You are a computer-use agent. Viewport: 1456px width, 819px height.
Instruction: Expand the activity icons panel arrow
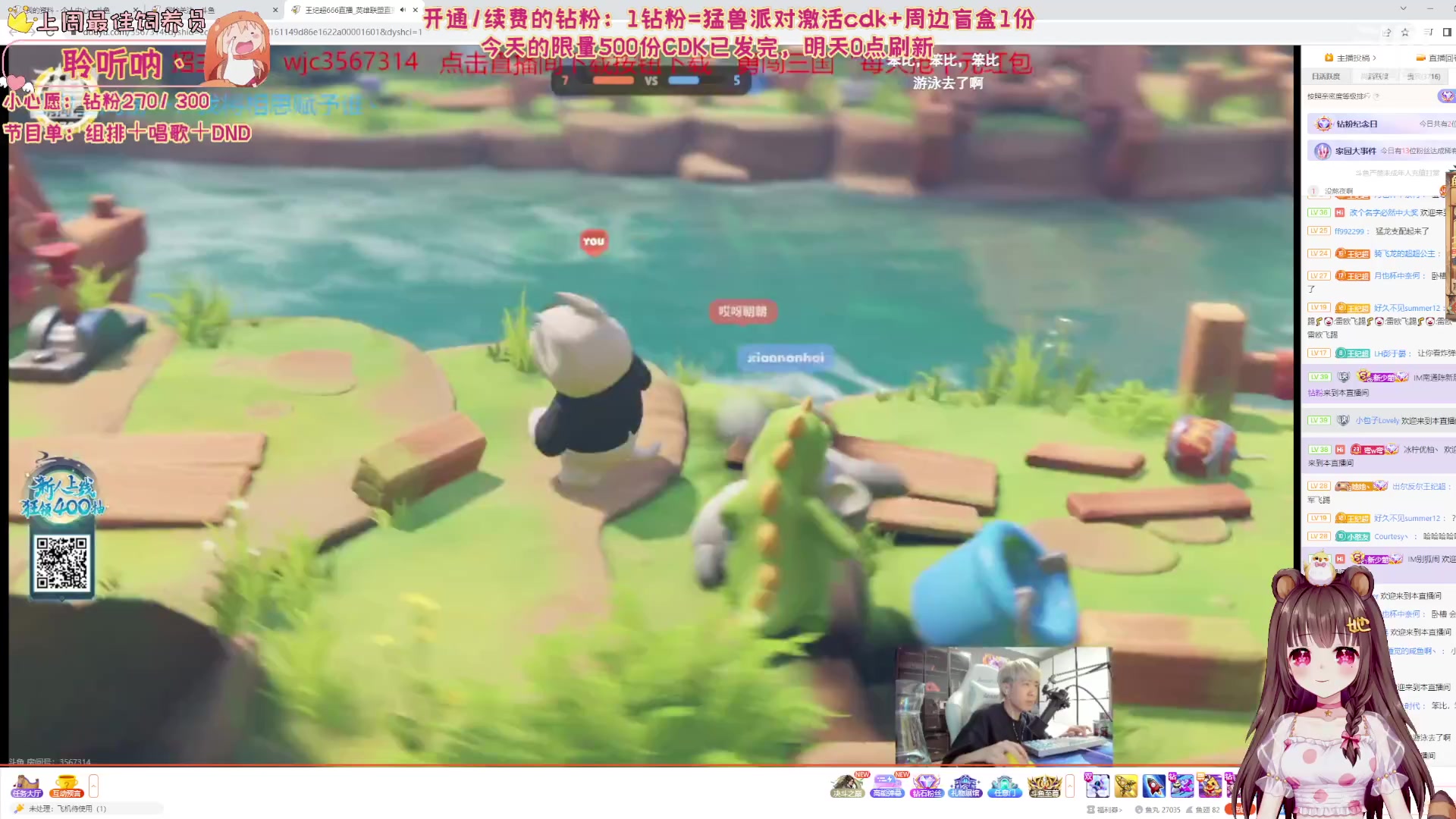click(x=1070, y=786)
